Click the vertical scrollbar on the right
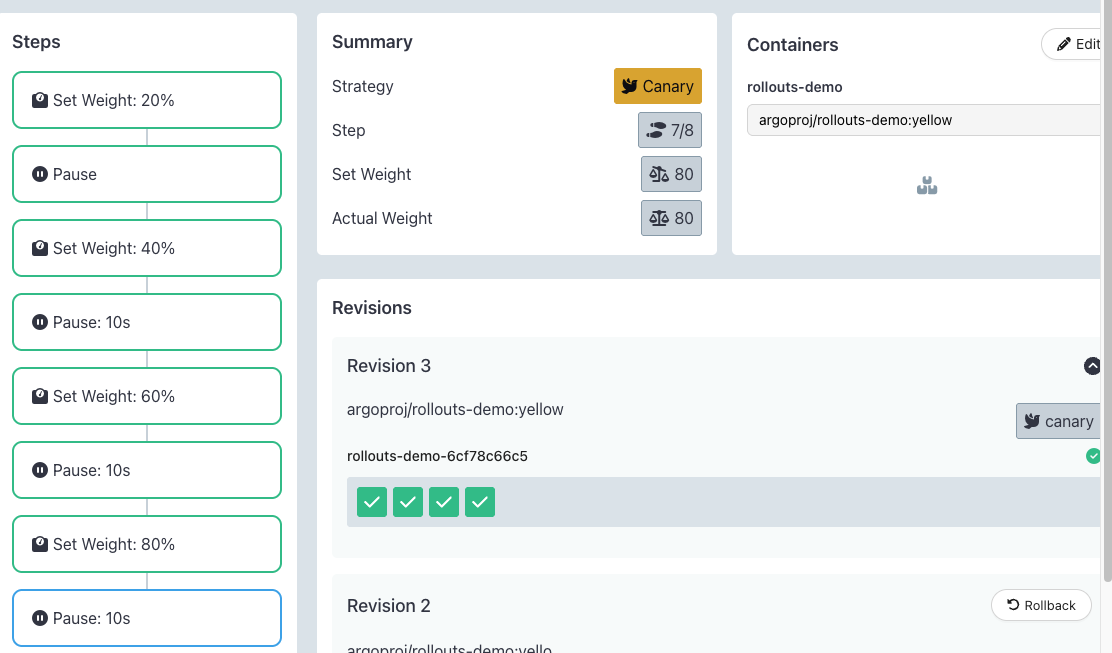 click(1107, 291)
